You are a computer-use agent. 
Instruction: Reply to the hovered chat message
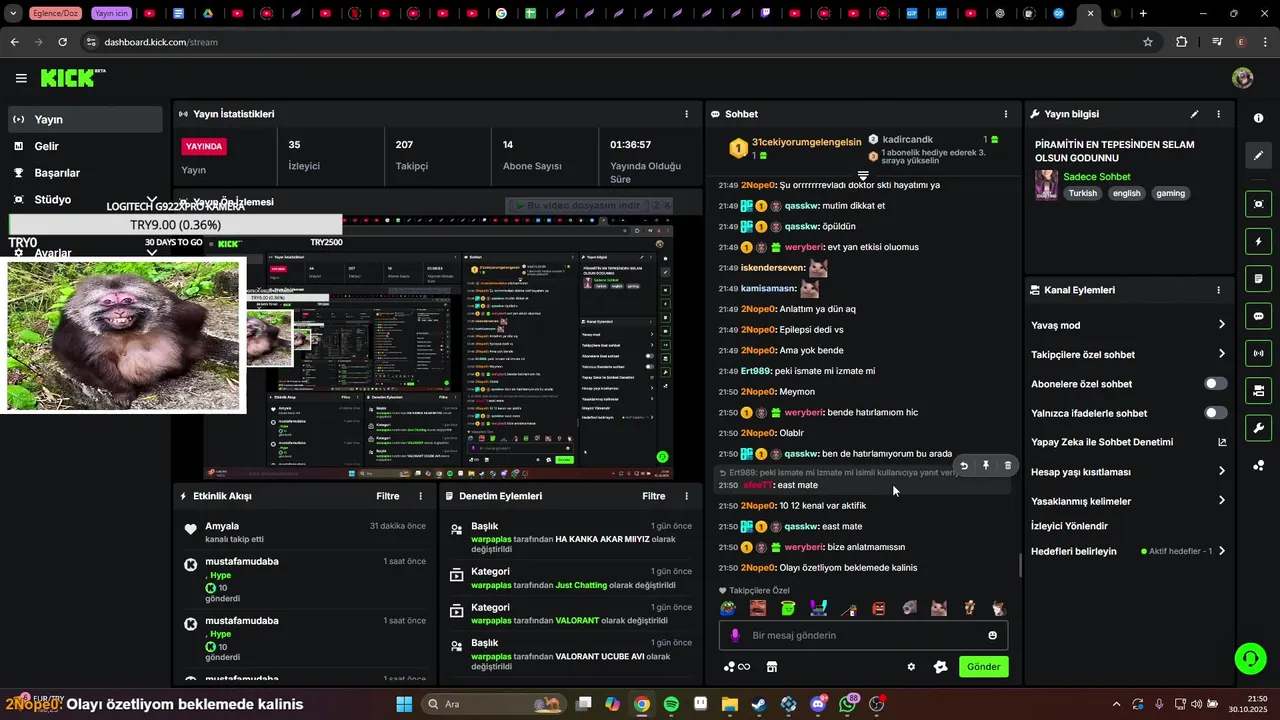964,465
